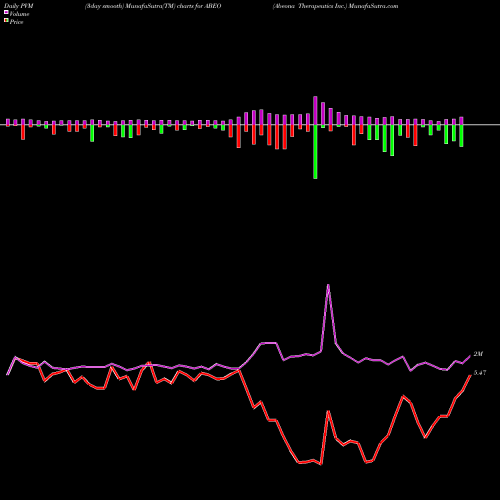Screen dimensions: 500x500
Task: Click the Price legend color swatch
Action: (6, 21)
